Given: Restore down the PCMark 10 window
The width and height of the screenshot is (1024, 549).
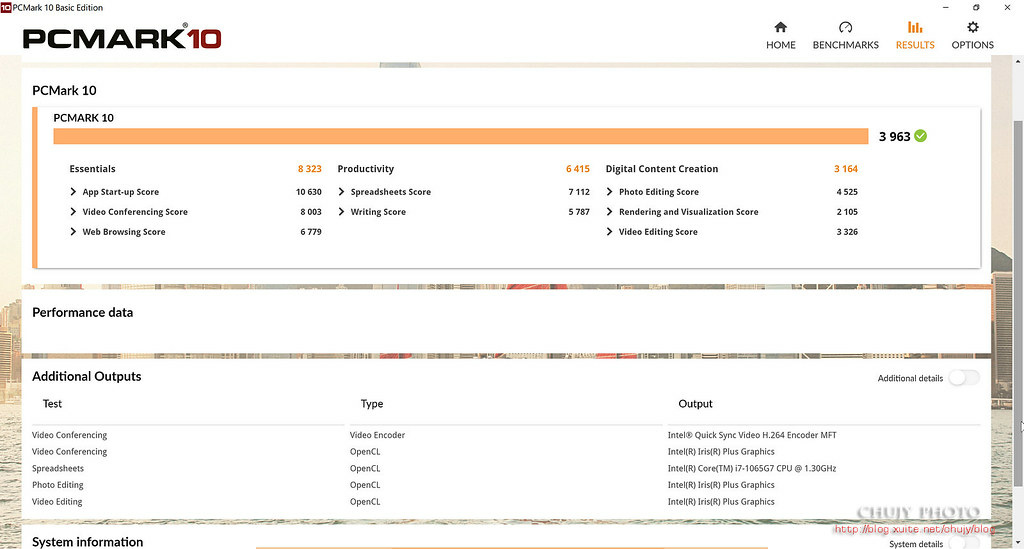Looking at the screenshot, I should click(976, 8).
